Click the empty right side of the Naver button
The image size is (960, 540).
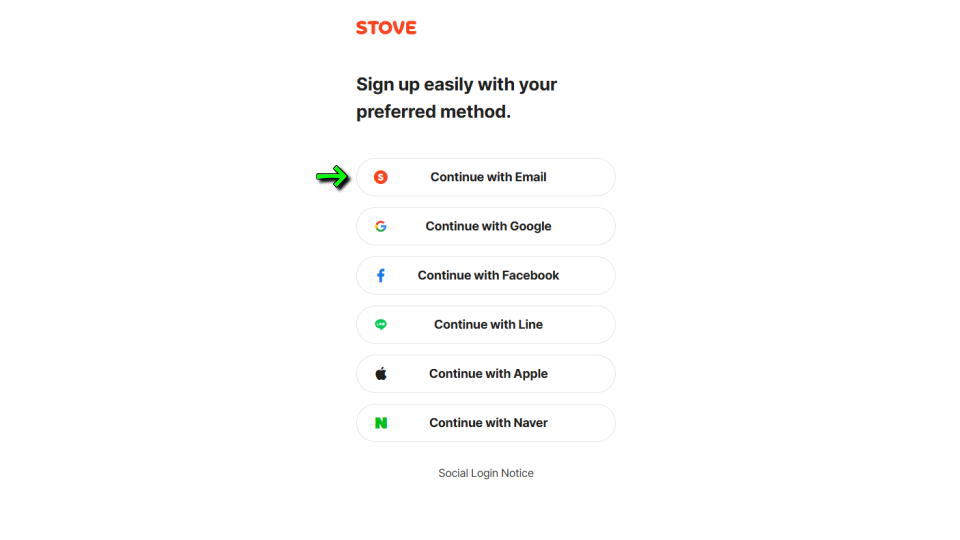click(x=585, y=423)
